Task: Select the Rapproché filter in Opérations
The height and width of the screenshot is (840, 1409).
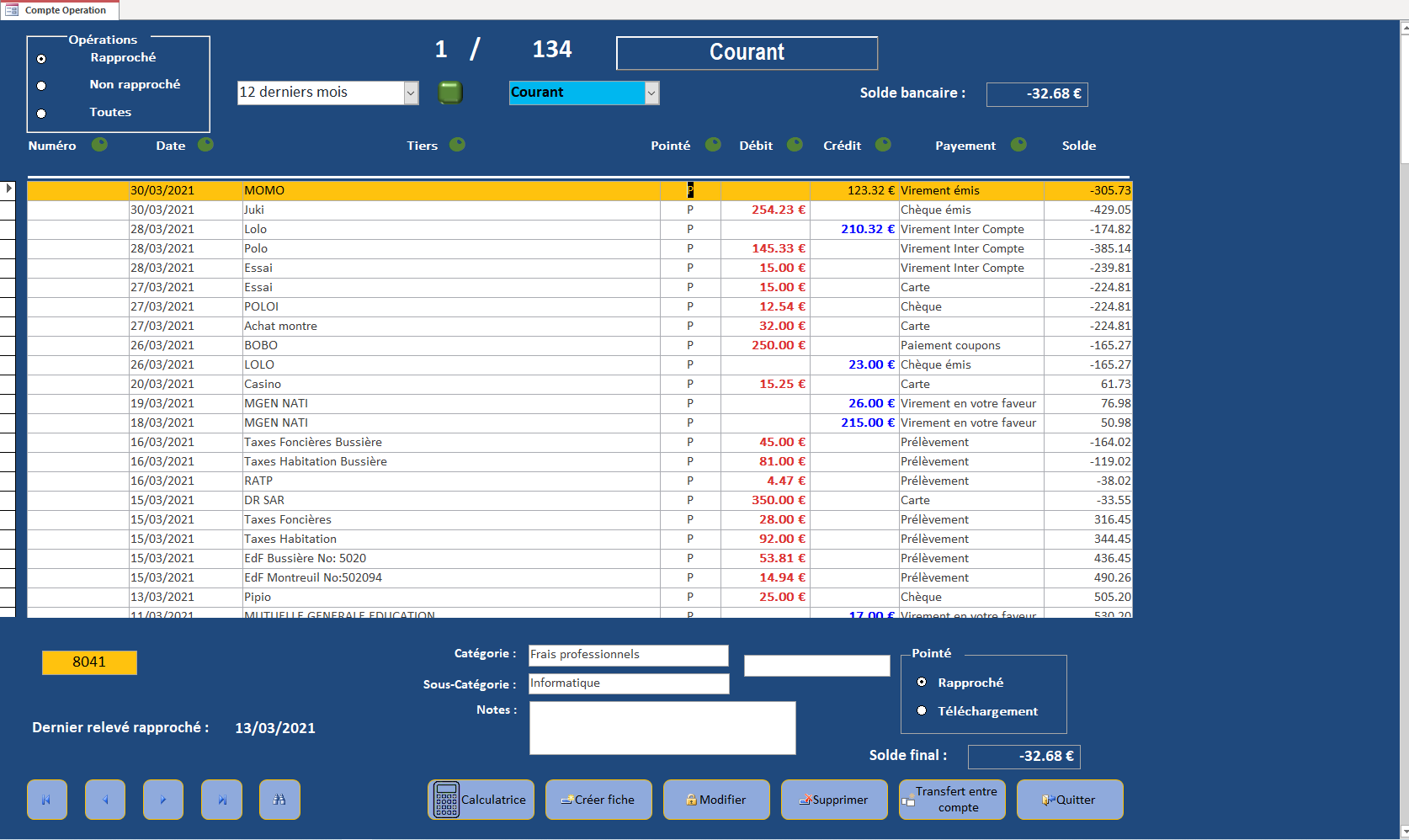Action: [41, 59]
